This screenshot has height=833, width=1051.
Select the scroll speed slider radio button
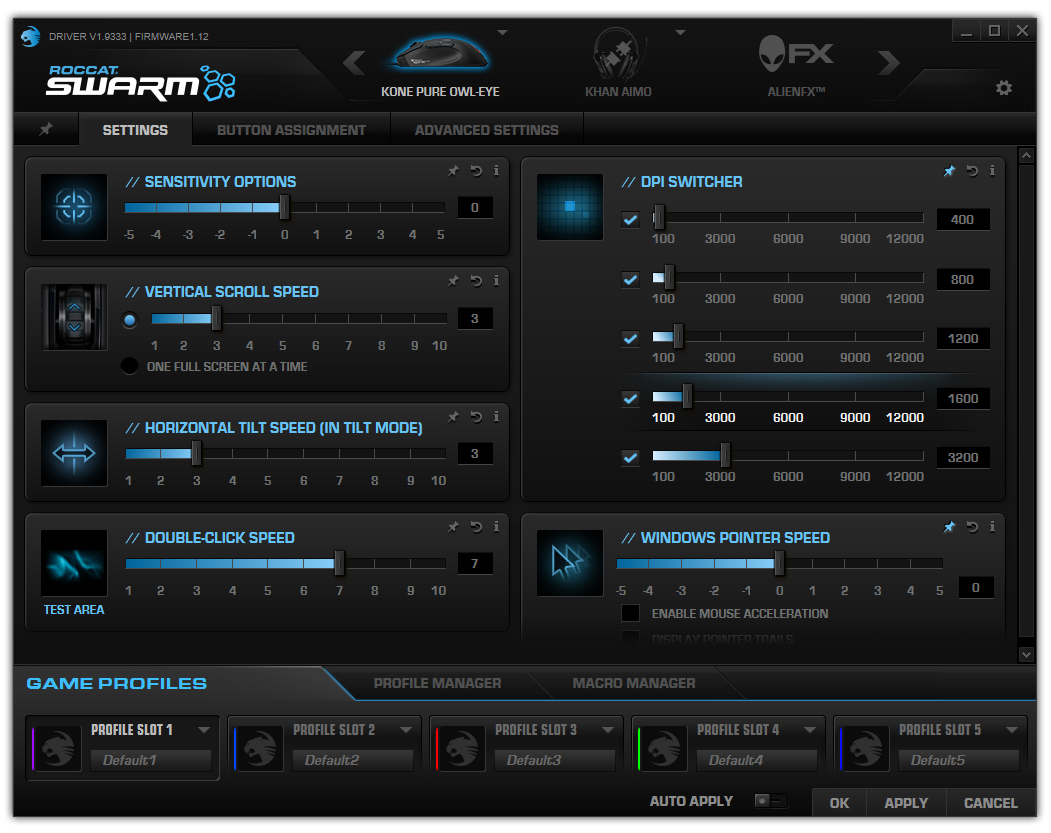pos(130,320)
